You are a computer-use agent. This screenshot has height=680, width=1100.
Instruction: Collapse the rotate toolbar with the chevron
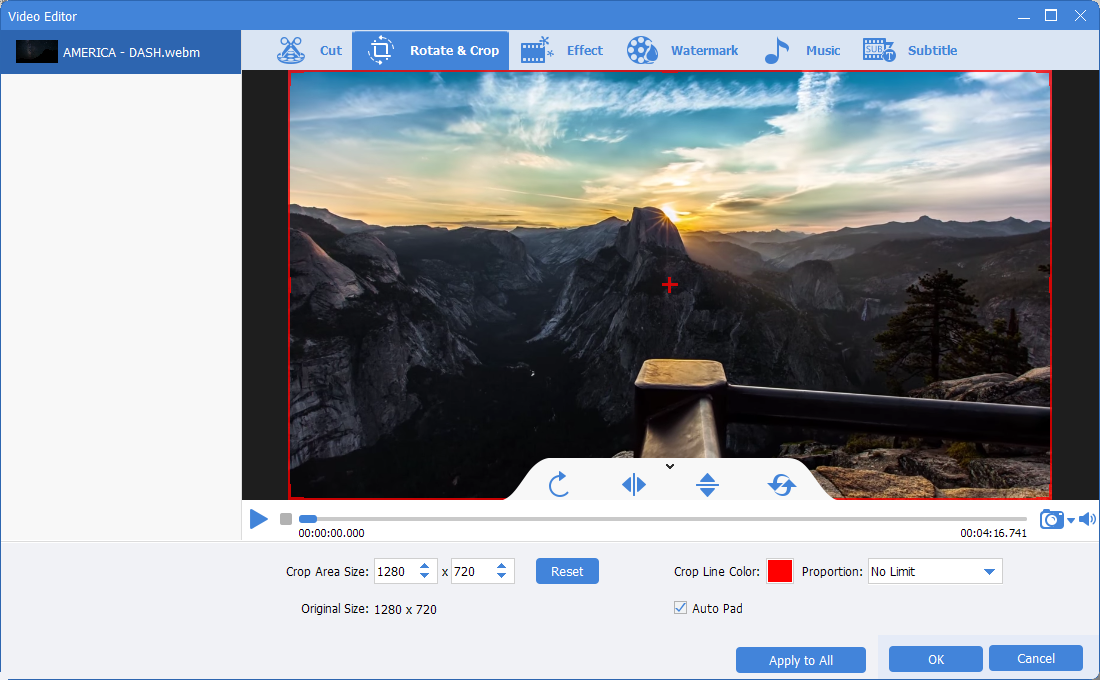point(670,466)
